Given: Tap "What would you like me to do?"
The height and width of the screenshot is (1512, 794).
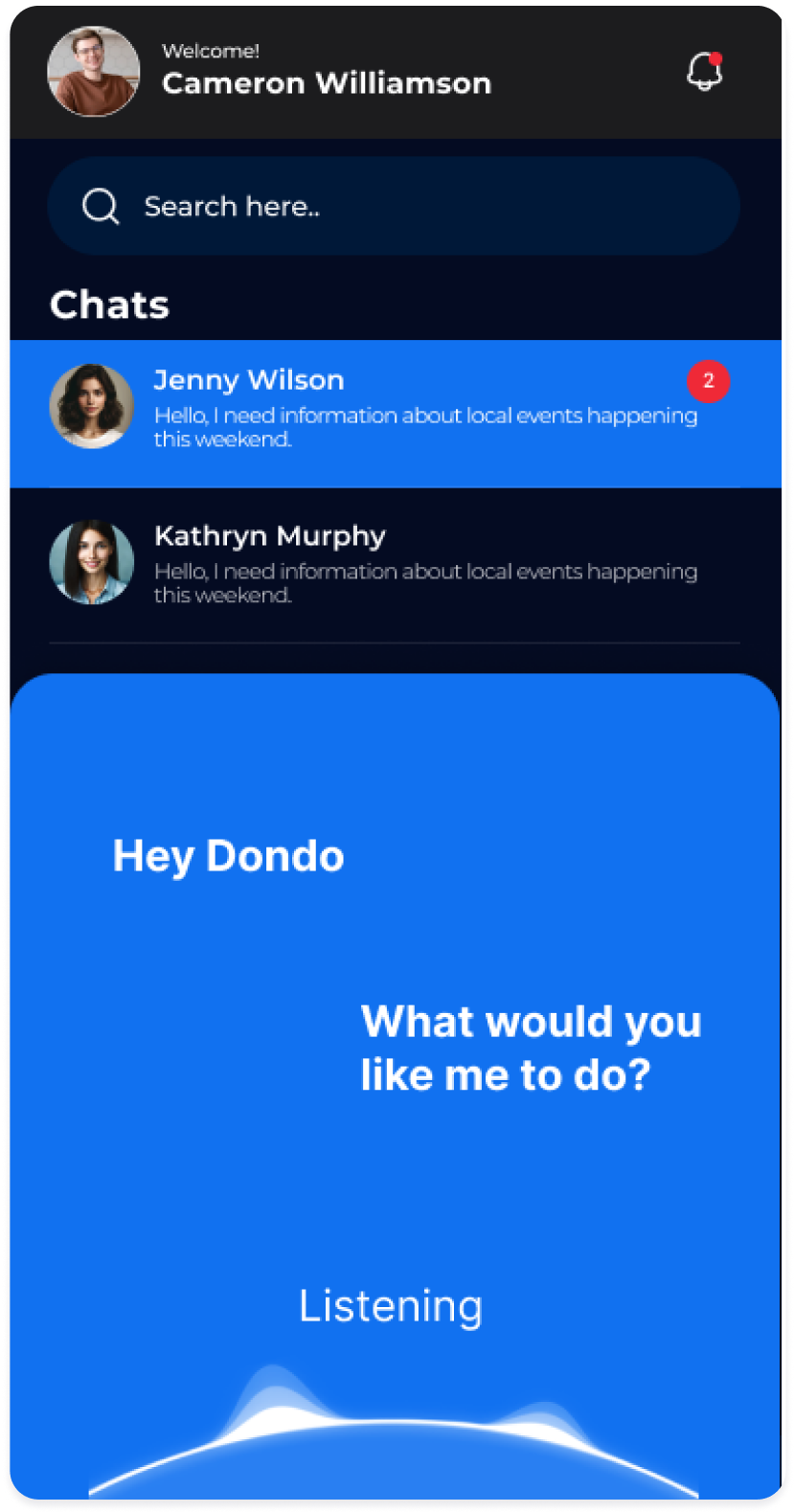Looking at the screenshot, I should click(x=531, y=1048).
